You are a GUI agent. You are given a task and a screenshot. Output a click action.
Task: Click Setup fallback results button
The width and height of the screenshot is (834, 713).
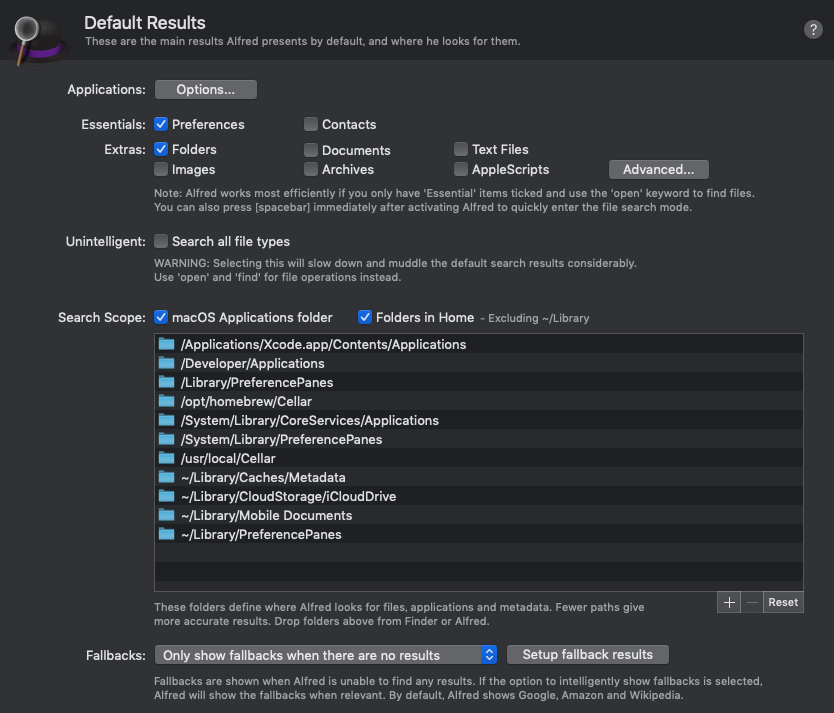(588, 655)
